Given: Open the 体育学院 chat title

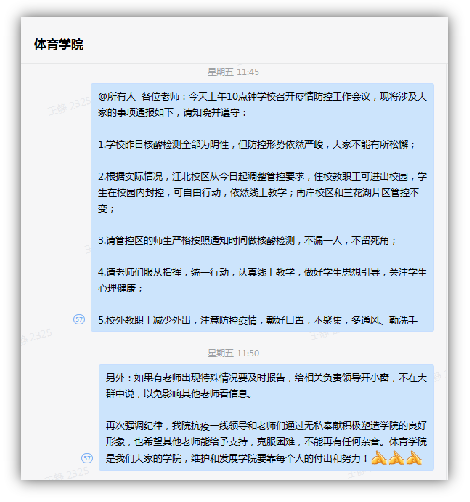Looking at the screenshot, I should 59,44.
